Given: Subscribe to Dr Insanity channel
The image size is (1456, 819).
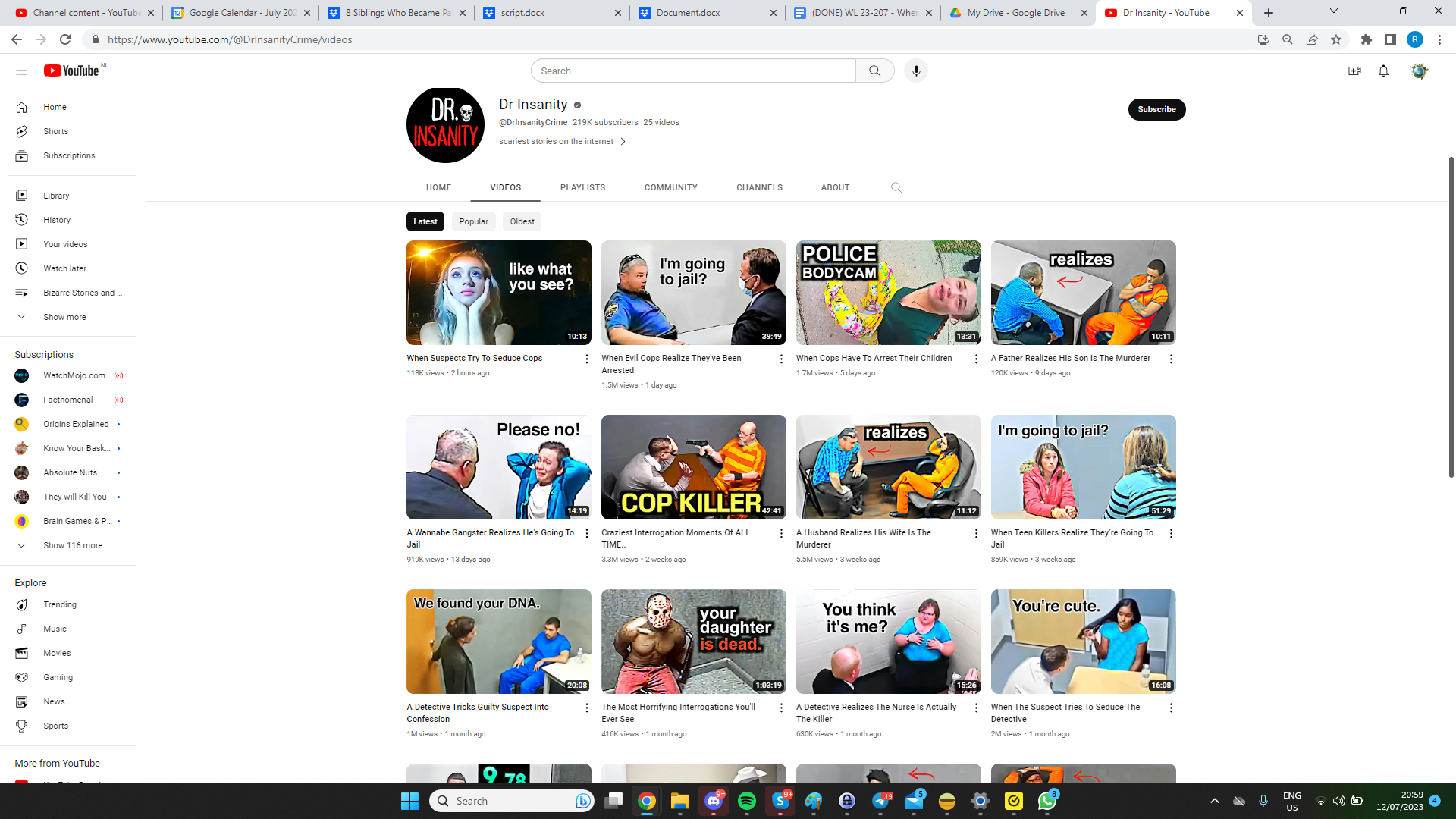Looking at the screenshot, I should coord(1156,109).
